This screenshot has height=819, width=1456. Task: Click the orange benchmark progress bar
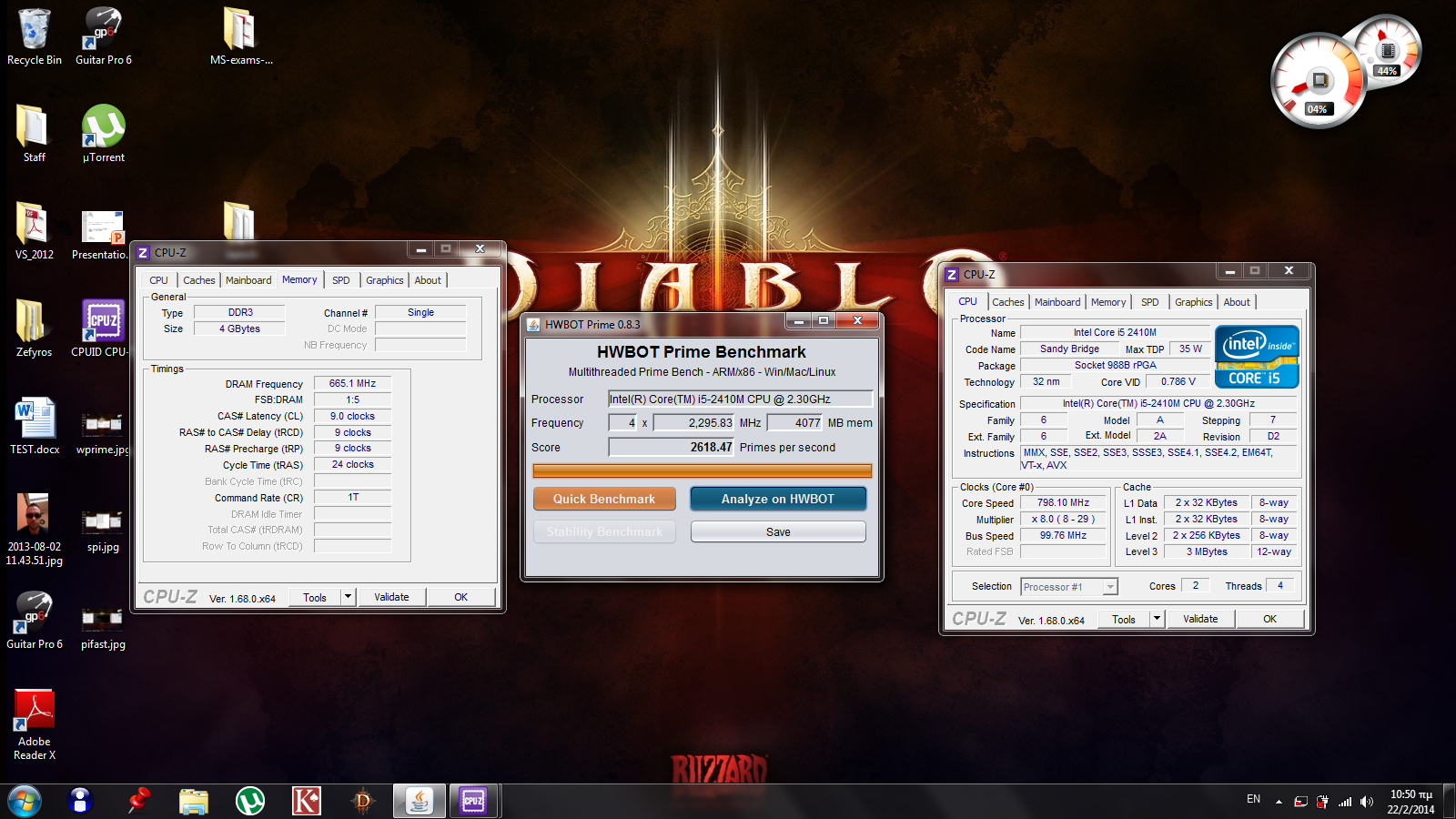pos(703,470)
